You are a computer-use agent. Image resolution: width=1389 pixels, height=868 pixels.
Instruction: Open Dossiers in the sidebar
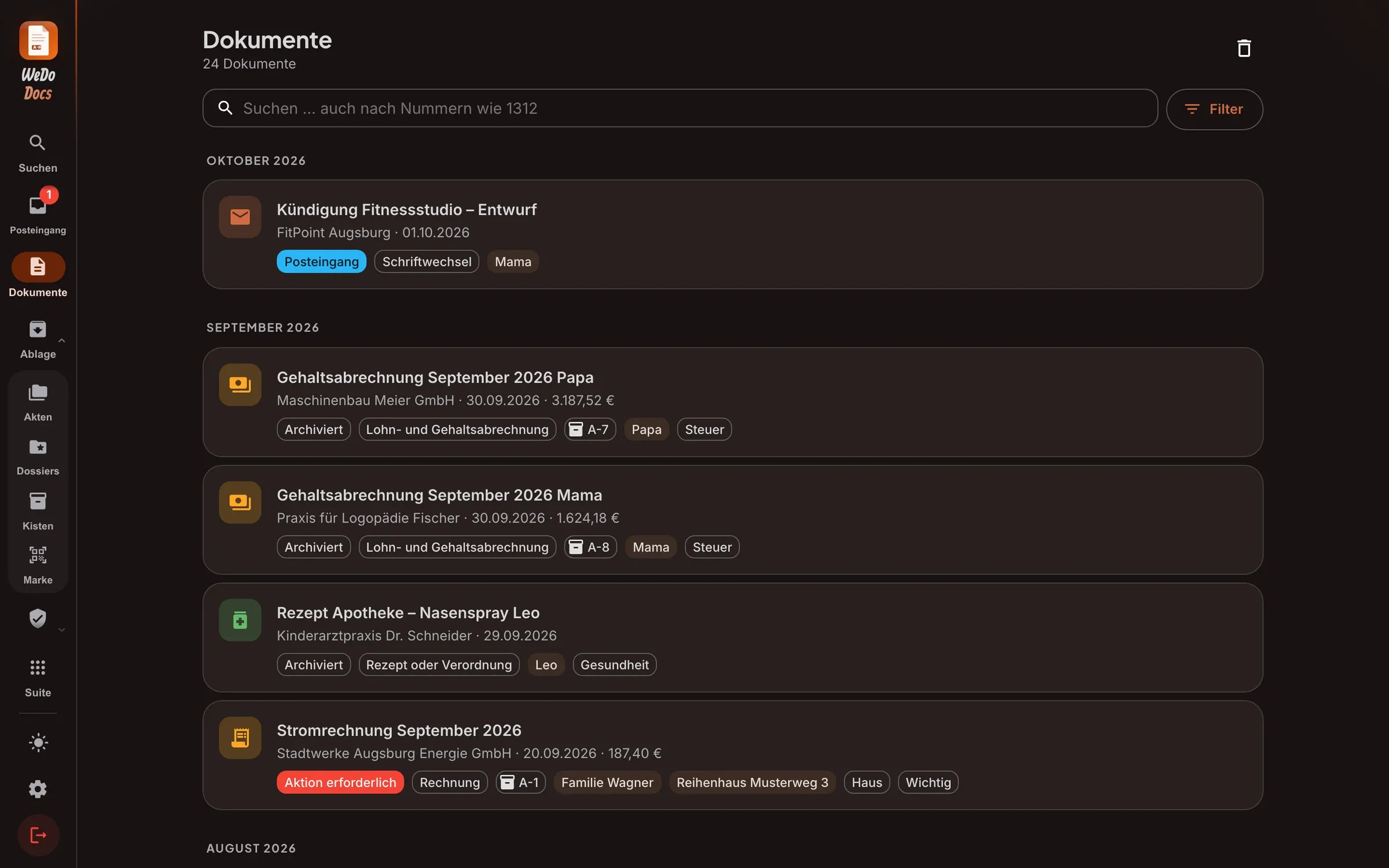(x=38, y=457)
